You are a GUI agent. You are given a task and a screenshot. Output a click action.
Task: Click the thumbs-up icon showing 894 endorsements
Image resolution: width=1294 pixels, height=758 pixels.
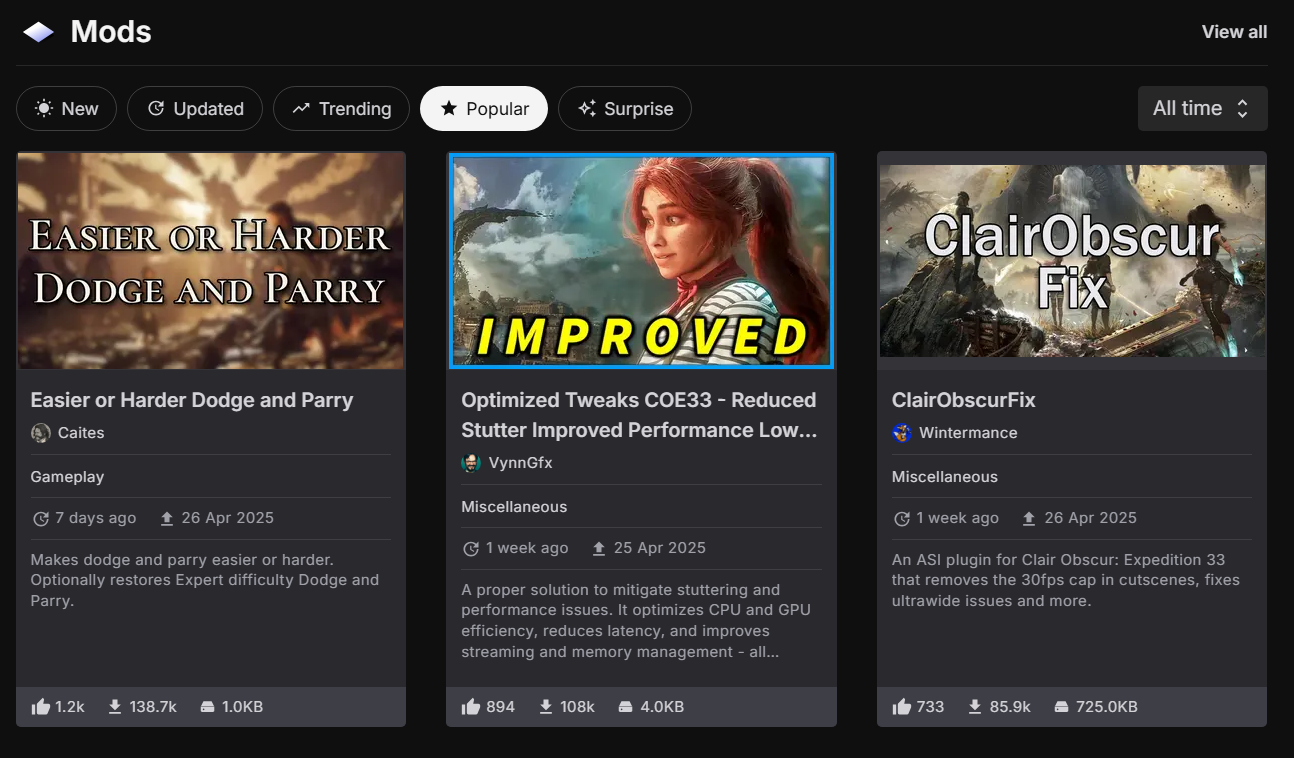click(x=471, y=707)
